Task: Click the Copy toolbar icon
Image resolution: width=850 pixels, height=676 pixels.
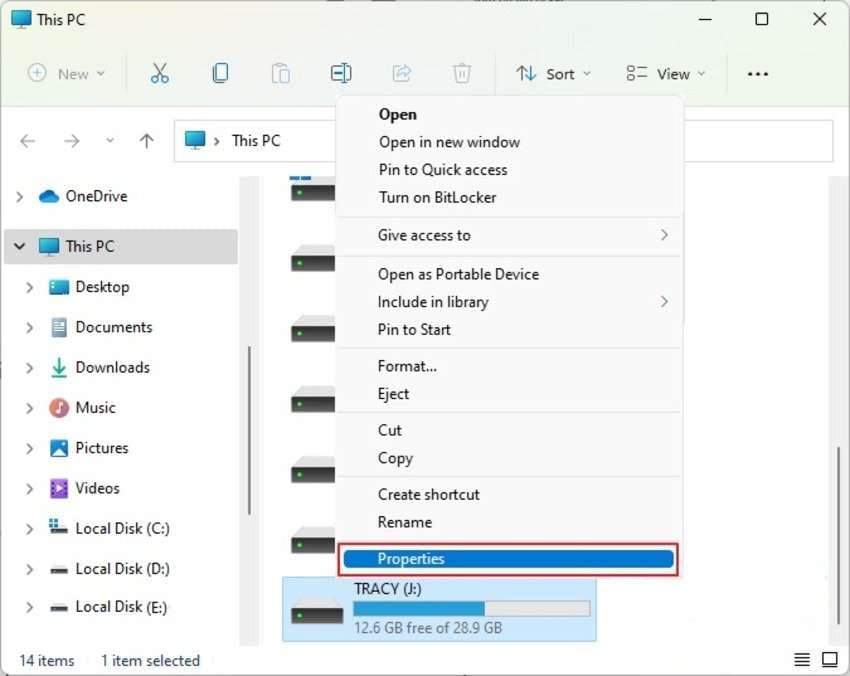Action: point(220,73)
